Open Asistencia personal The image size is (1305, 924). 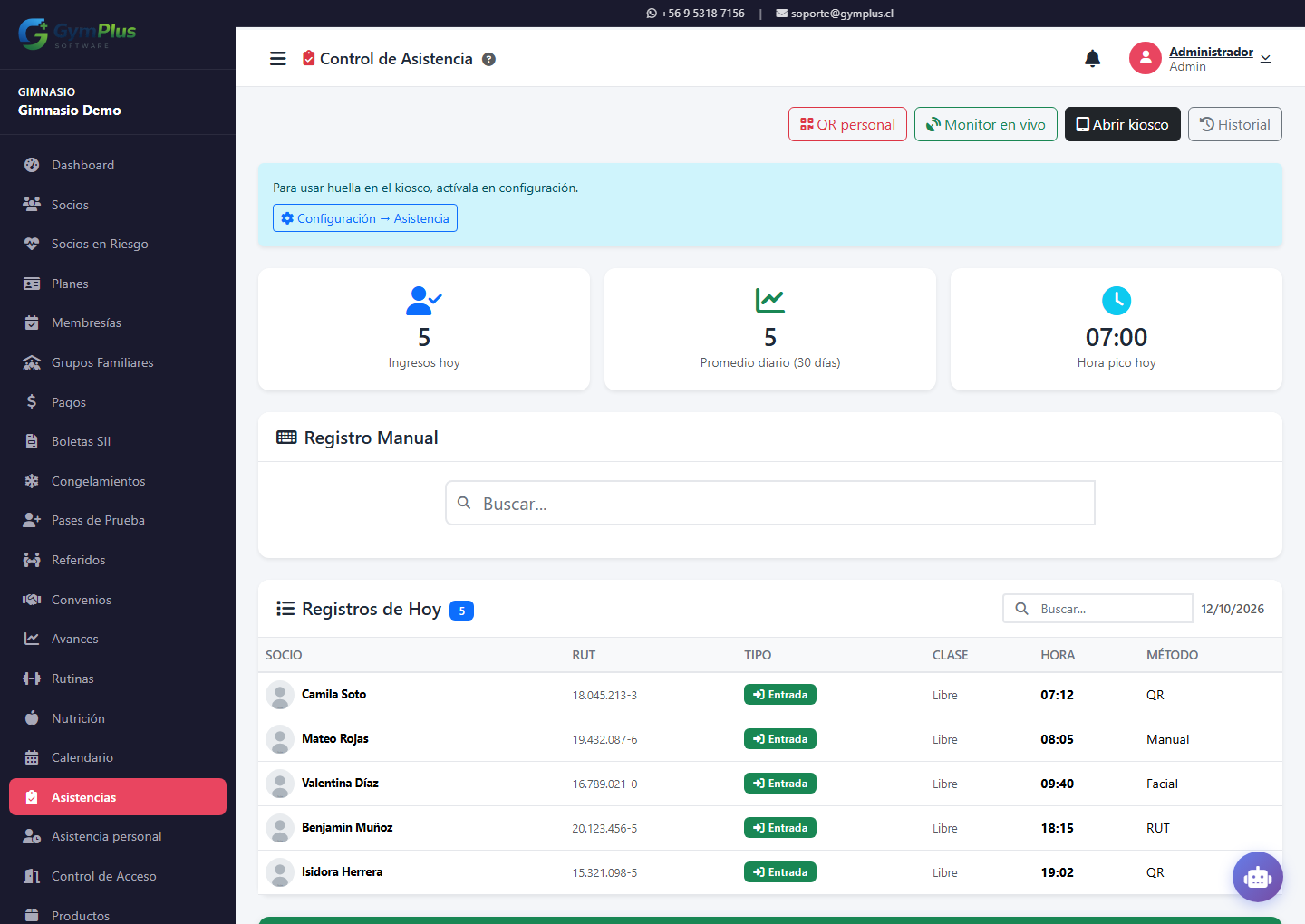click(118, 836)
